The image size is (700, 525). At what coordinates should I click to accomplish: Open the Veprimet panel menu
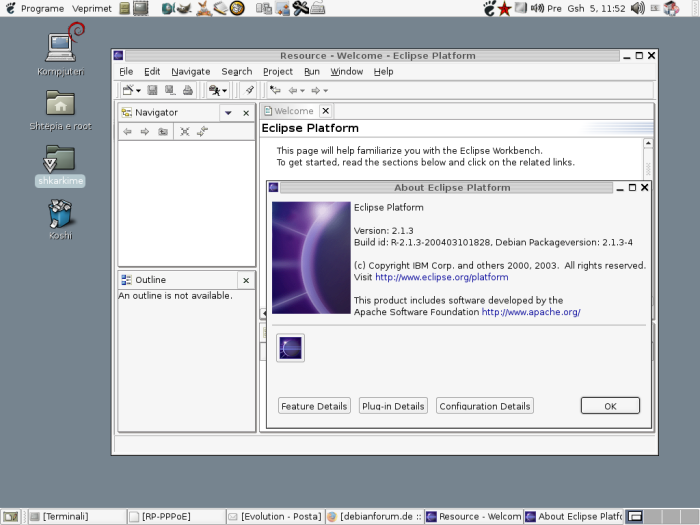point(92,8)
